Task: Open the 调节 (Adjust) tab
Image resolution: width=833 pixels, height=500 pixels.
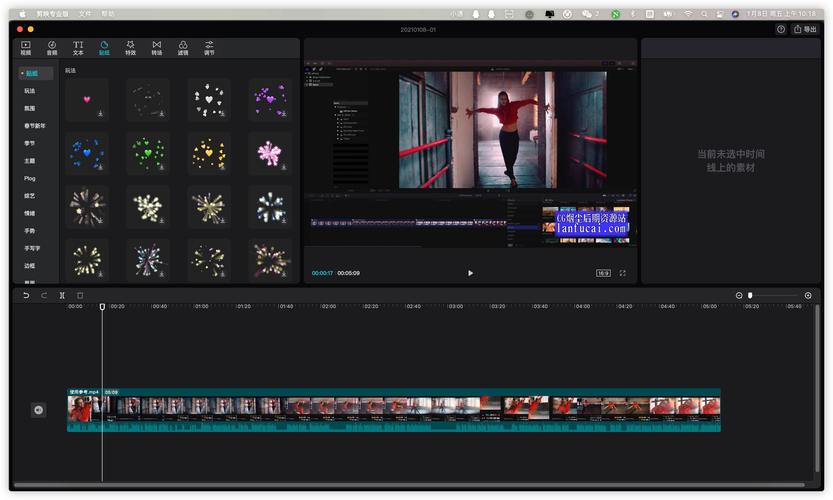Action: (209, 48)
